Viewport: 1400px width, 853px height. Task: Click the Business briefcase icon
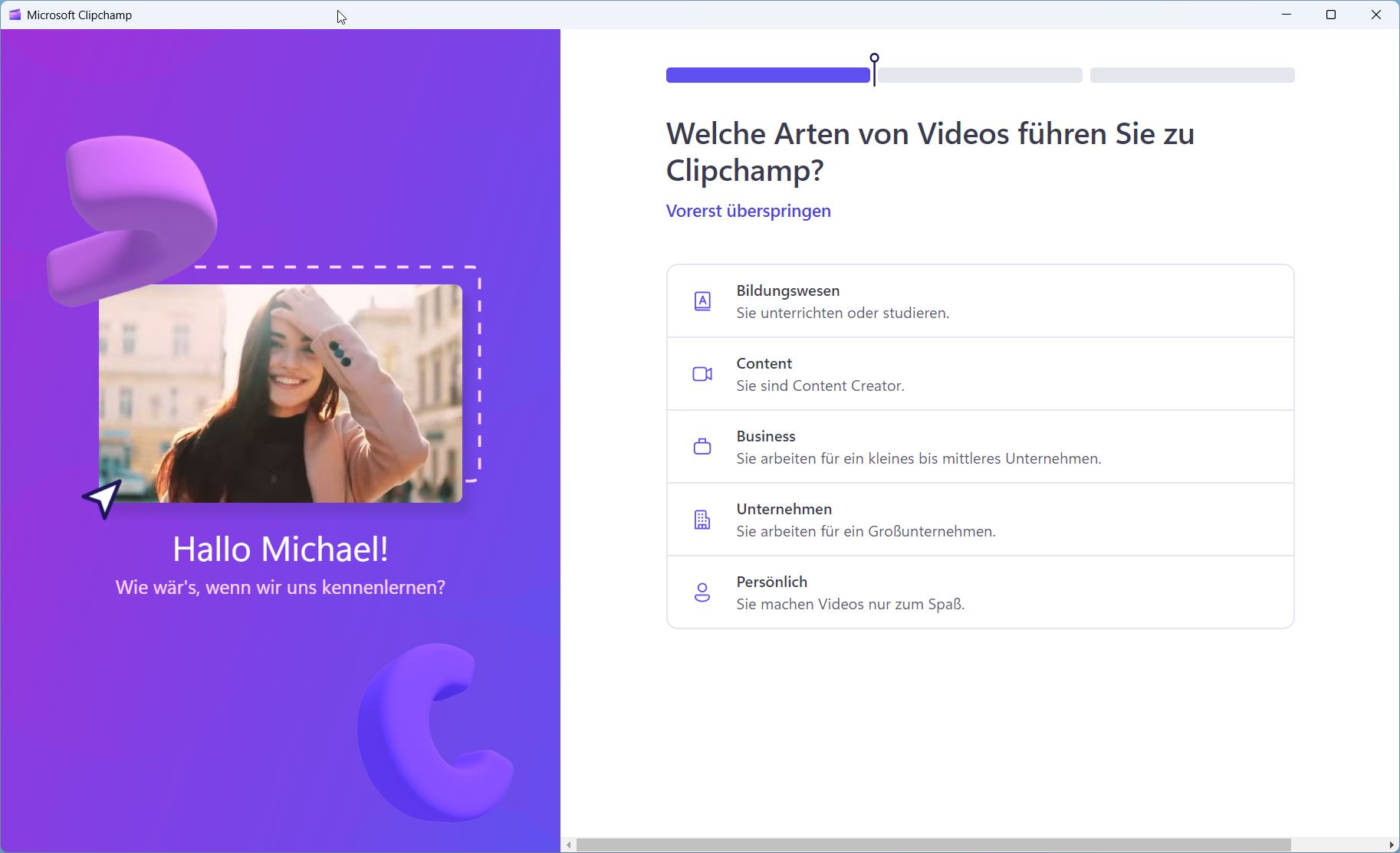(702, 447)
